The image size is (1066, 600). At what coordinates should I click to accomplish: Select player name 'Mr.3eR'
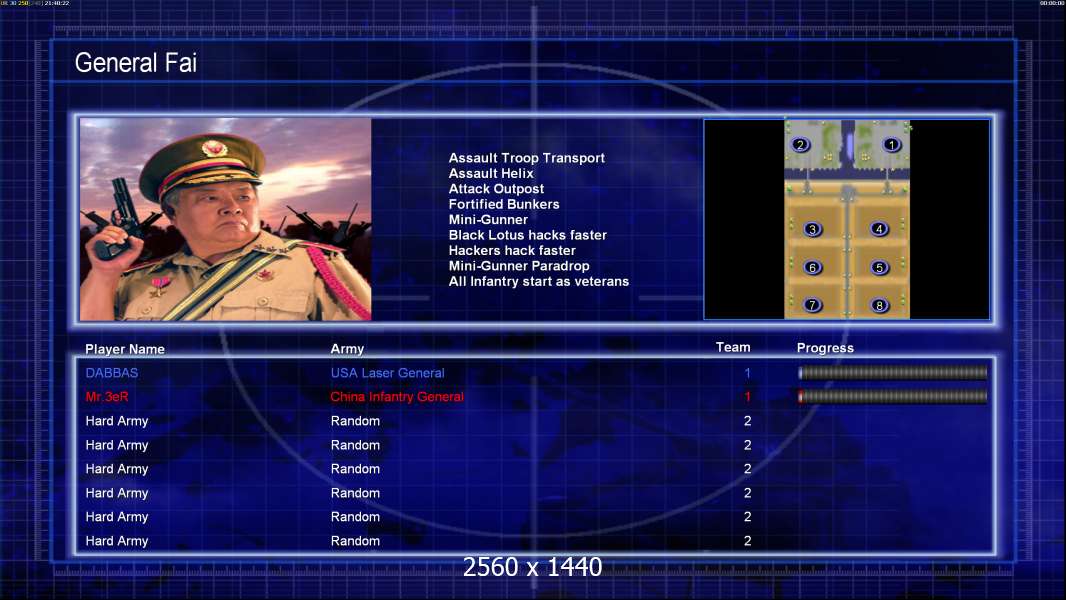click(107, 397)
